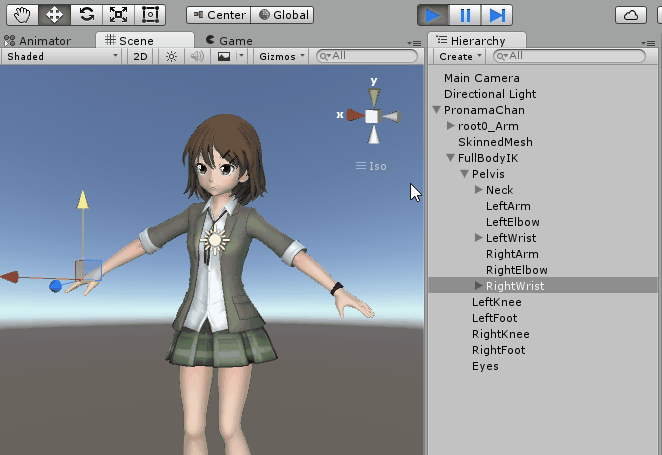The width and height of the screenshot is (662, 455).
Task: Toggle pivot mode Center button
Action: pyautogui.click(x=219, y=15)
